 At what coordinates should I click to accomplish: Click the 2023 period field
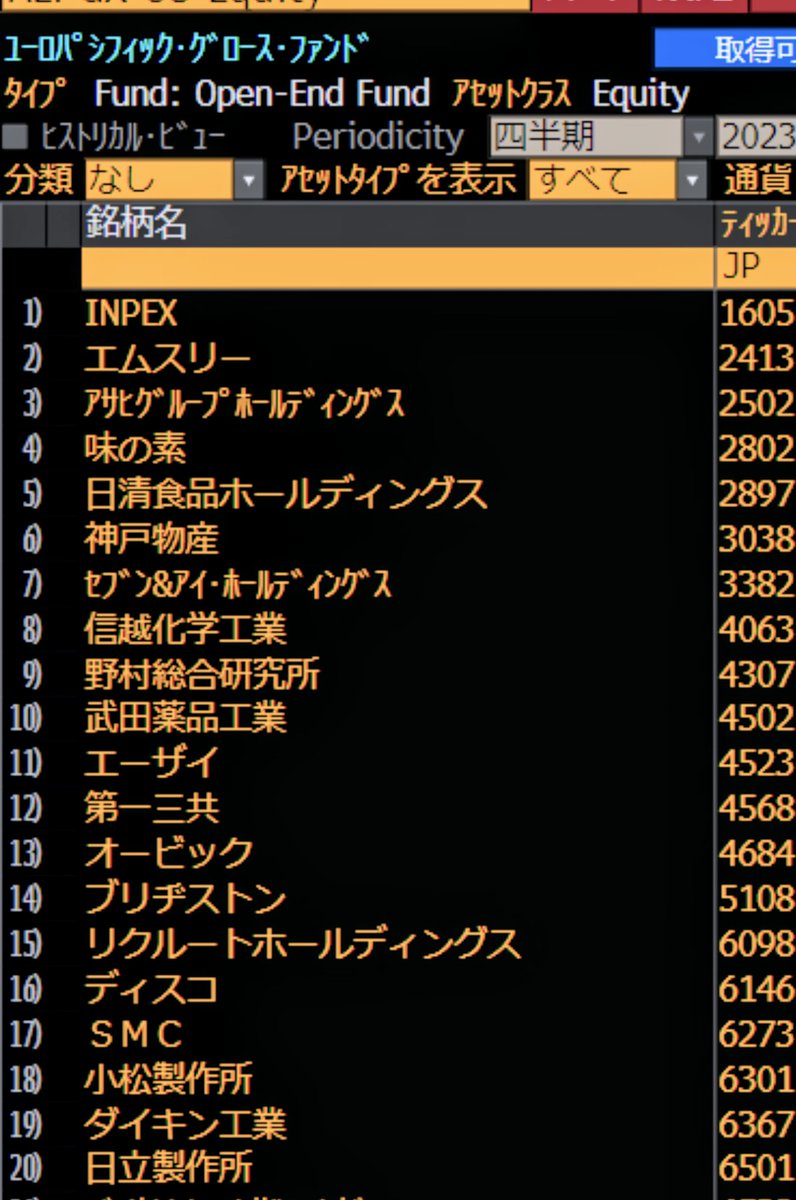click(x=757, y=137)
